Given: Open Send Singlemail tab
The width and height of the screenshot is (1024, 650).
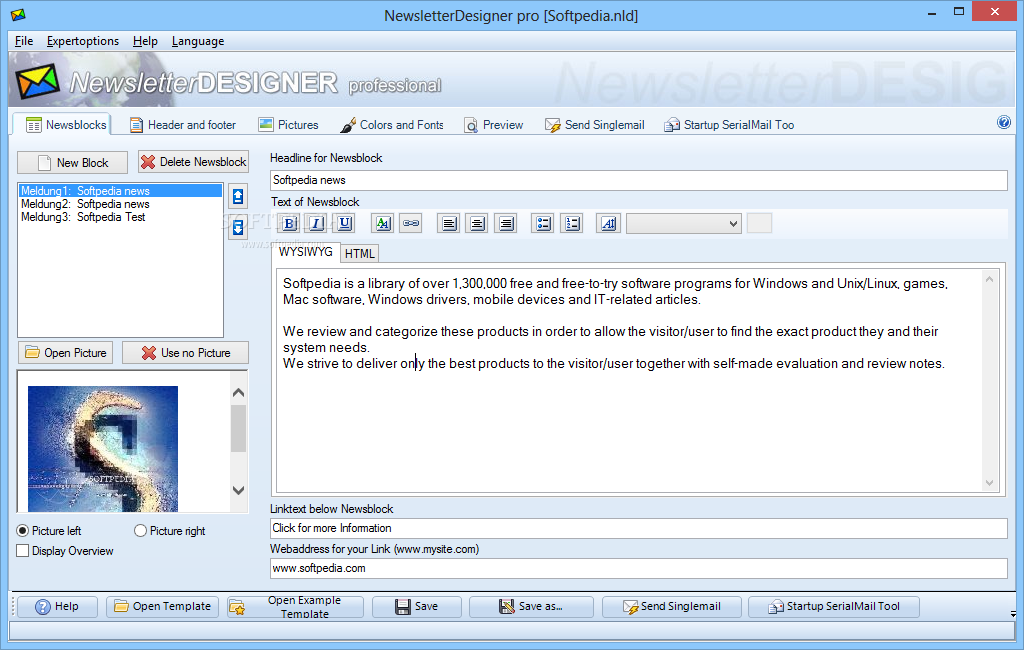Looking at the screenshot, I should click(594, 125).
